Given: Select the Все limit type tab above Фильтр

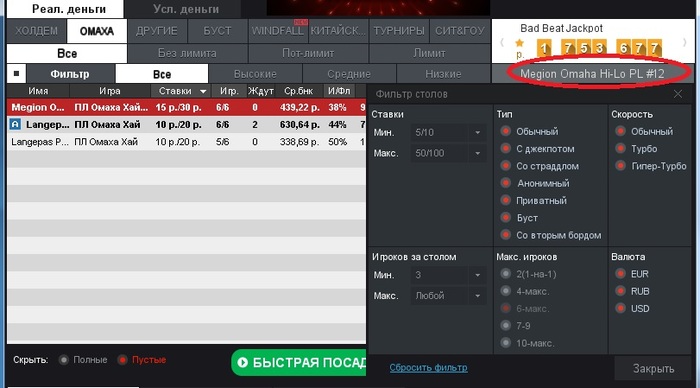Looking at the screenshot, I should [x=67, y=54].
